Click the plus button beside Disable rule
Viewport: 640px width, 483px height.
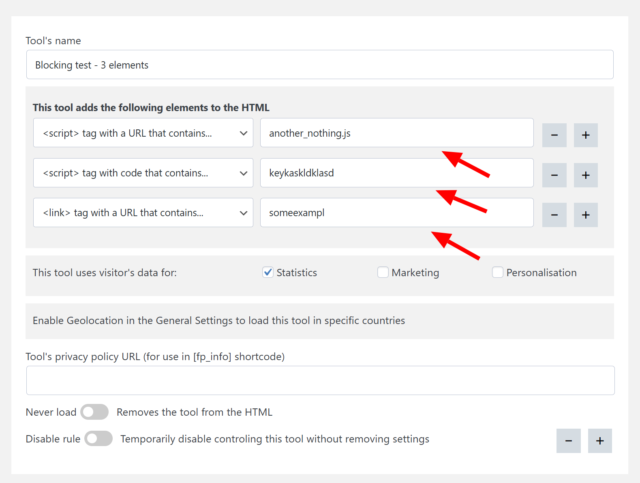(600, 441)
